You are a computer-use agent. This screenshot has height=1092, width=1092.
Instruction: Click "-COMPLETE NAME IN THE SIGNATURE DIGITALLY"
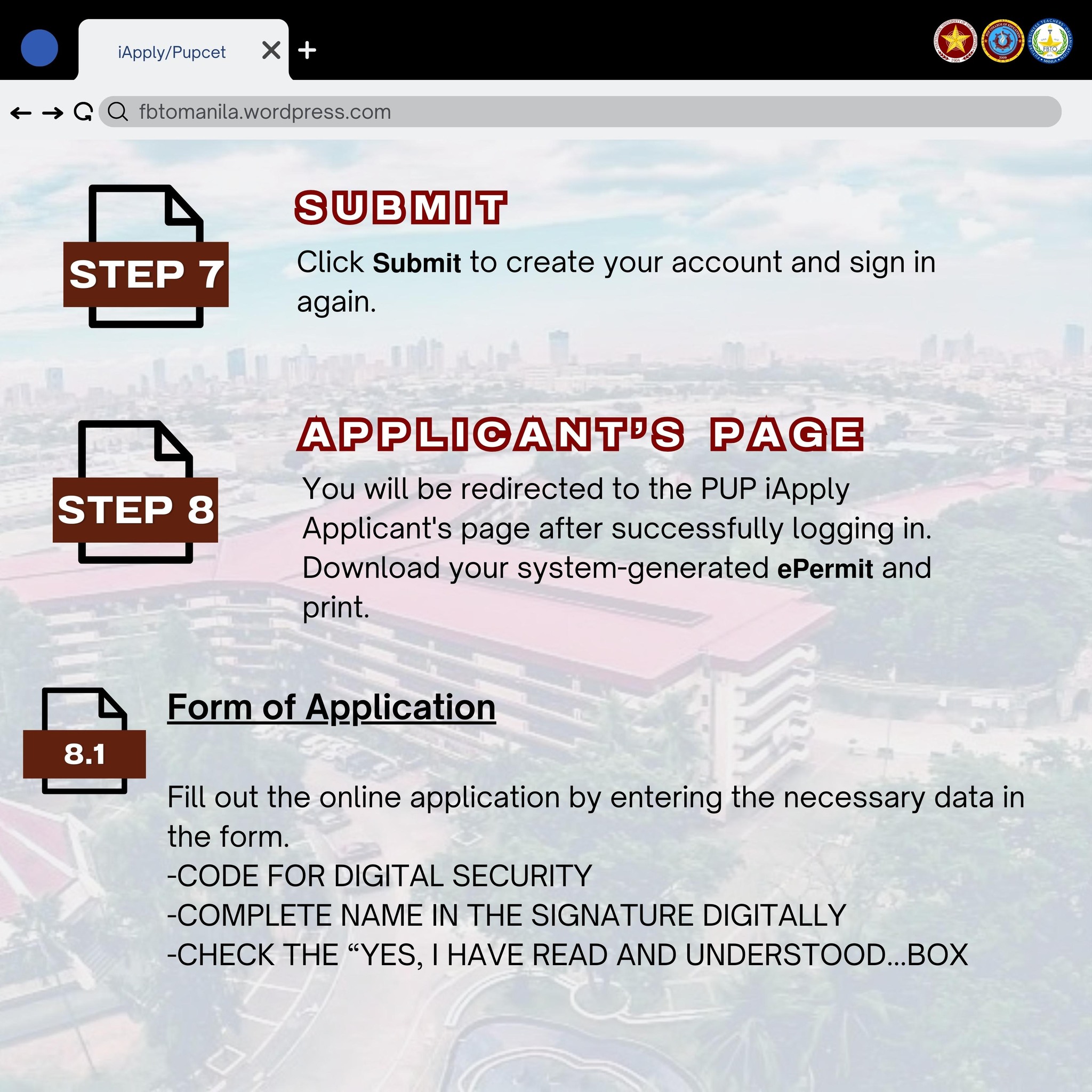tap(507, 916)
